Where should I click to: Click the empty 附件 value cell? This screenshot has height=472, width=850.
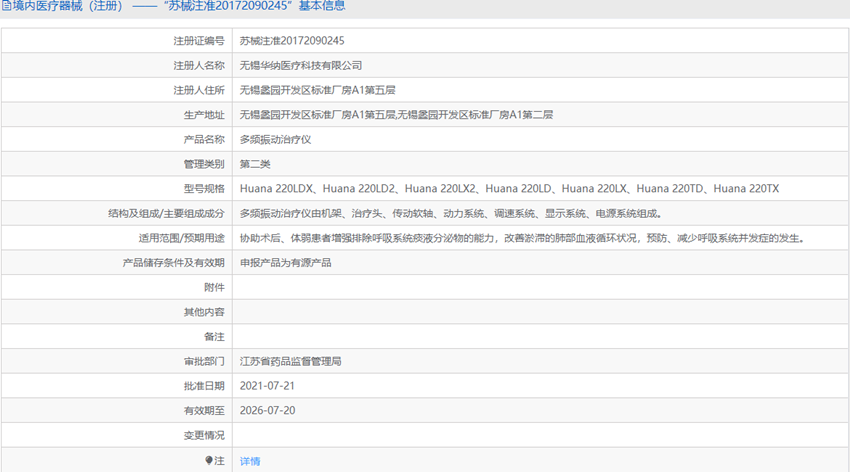pyautogui.click(x=540, y=287)
